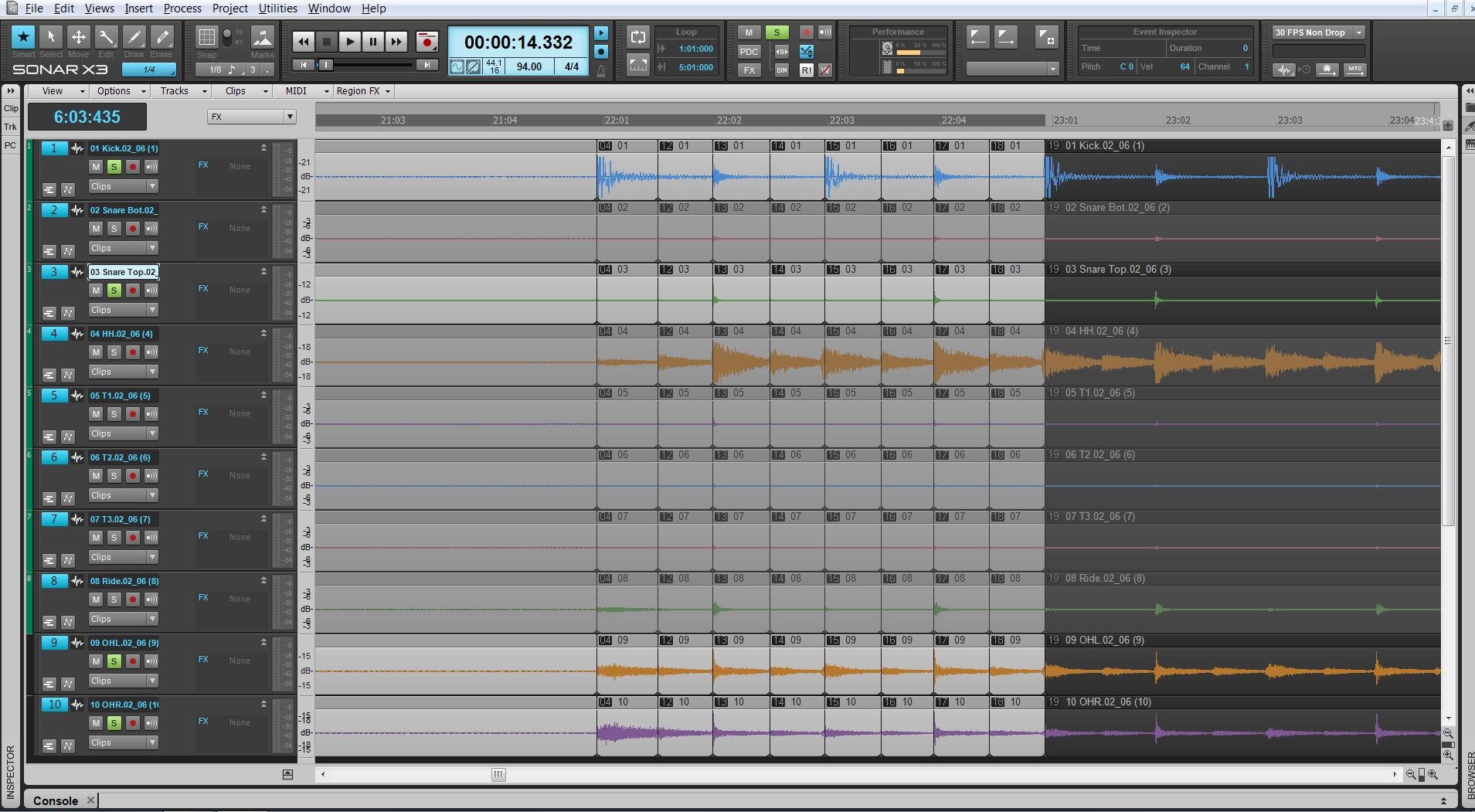Open the File menu

[x=34, y=8]
